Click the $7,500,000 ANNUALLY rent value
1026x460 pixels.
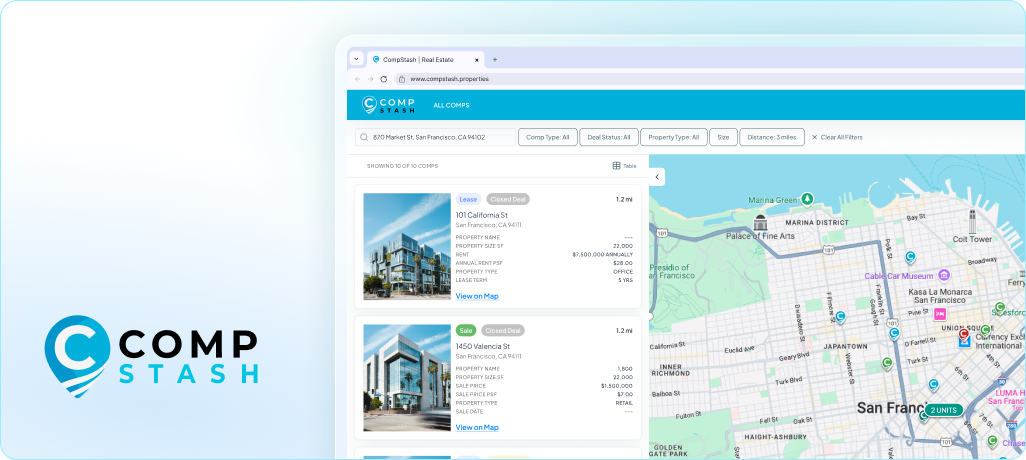pyautogui.click(x=603, y=255)
